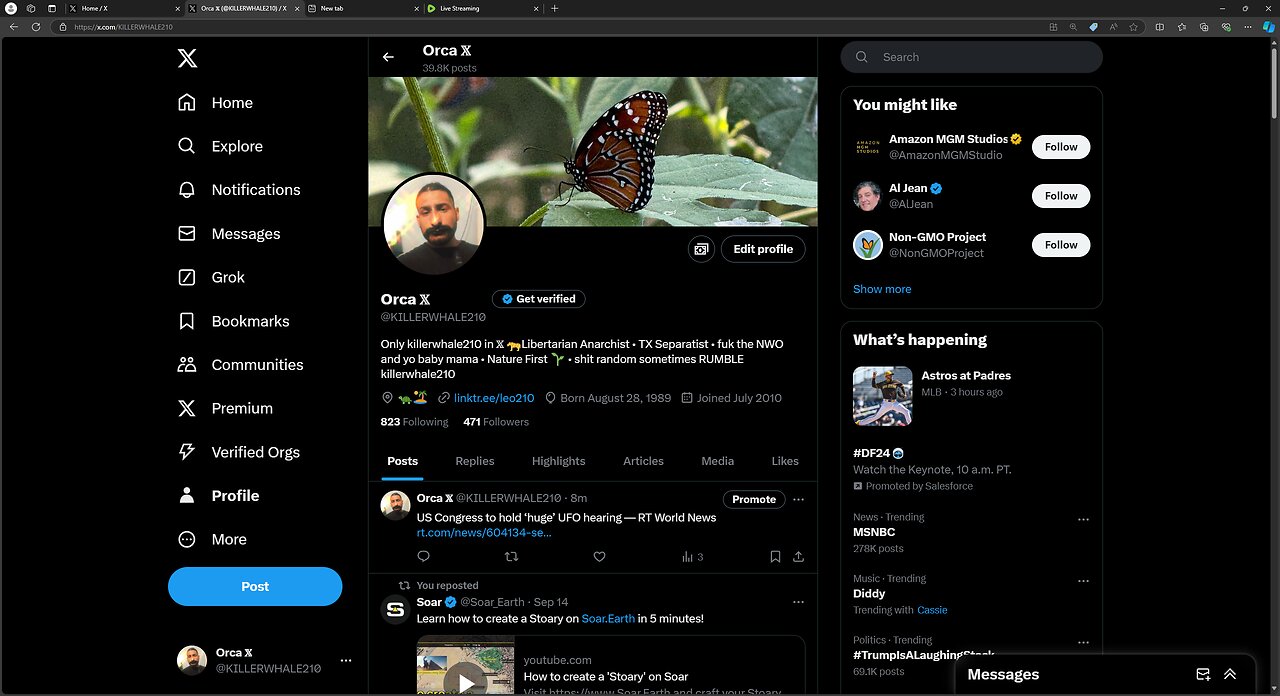View analytics icon on UFO hearing post
The height and width of the screenshot is (696, 1280).
point(687,557)
